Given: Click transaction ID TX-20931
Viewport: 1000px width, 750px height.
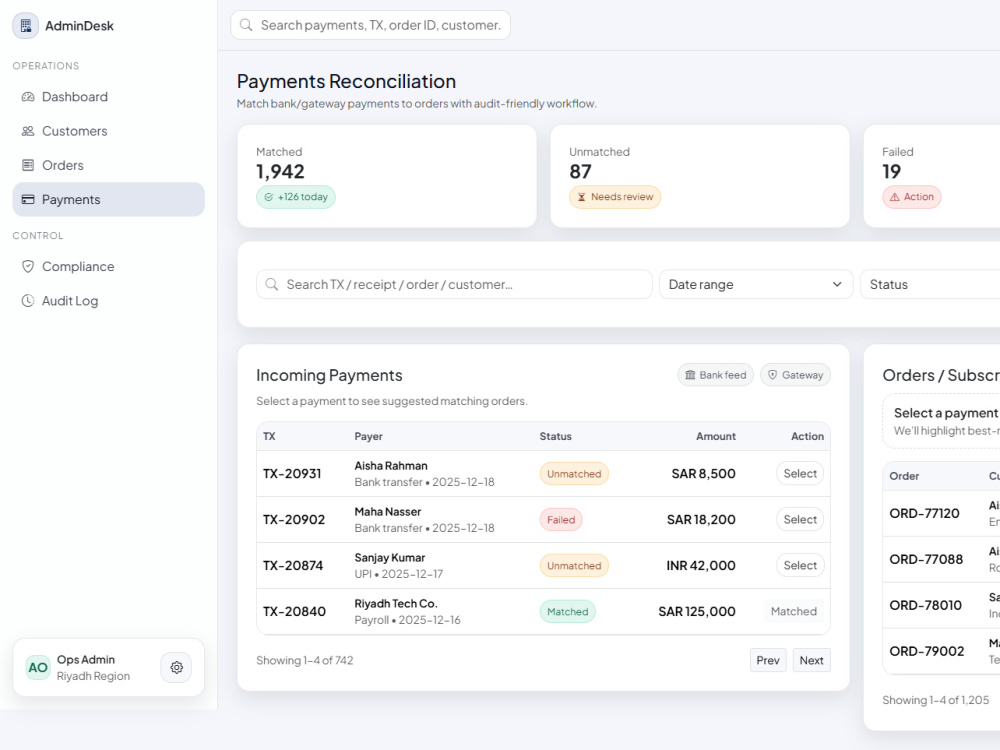Looking at the screenshot, I should 292,474.
